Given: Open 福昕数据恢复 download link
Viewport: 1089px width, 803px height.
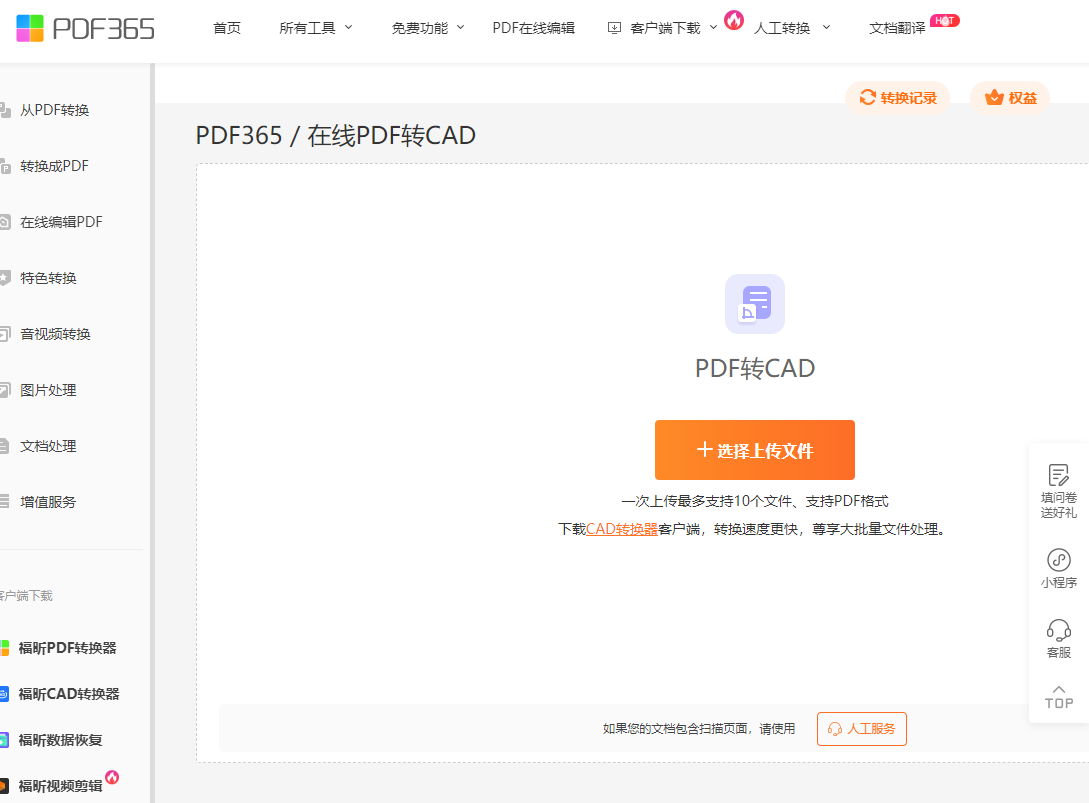Looking at the screenshot, I should point(60,740).
